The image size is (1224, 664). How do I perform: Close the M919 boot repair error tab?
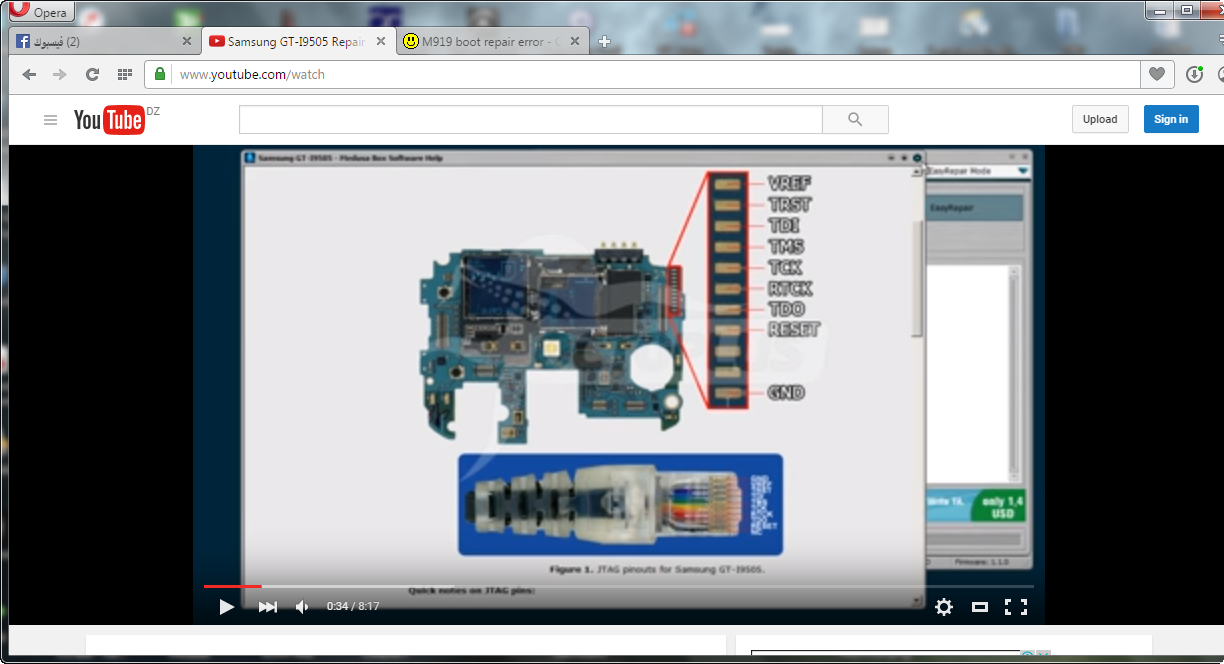(576, 42)
